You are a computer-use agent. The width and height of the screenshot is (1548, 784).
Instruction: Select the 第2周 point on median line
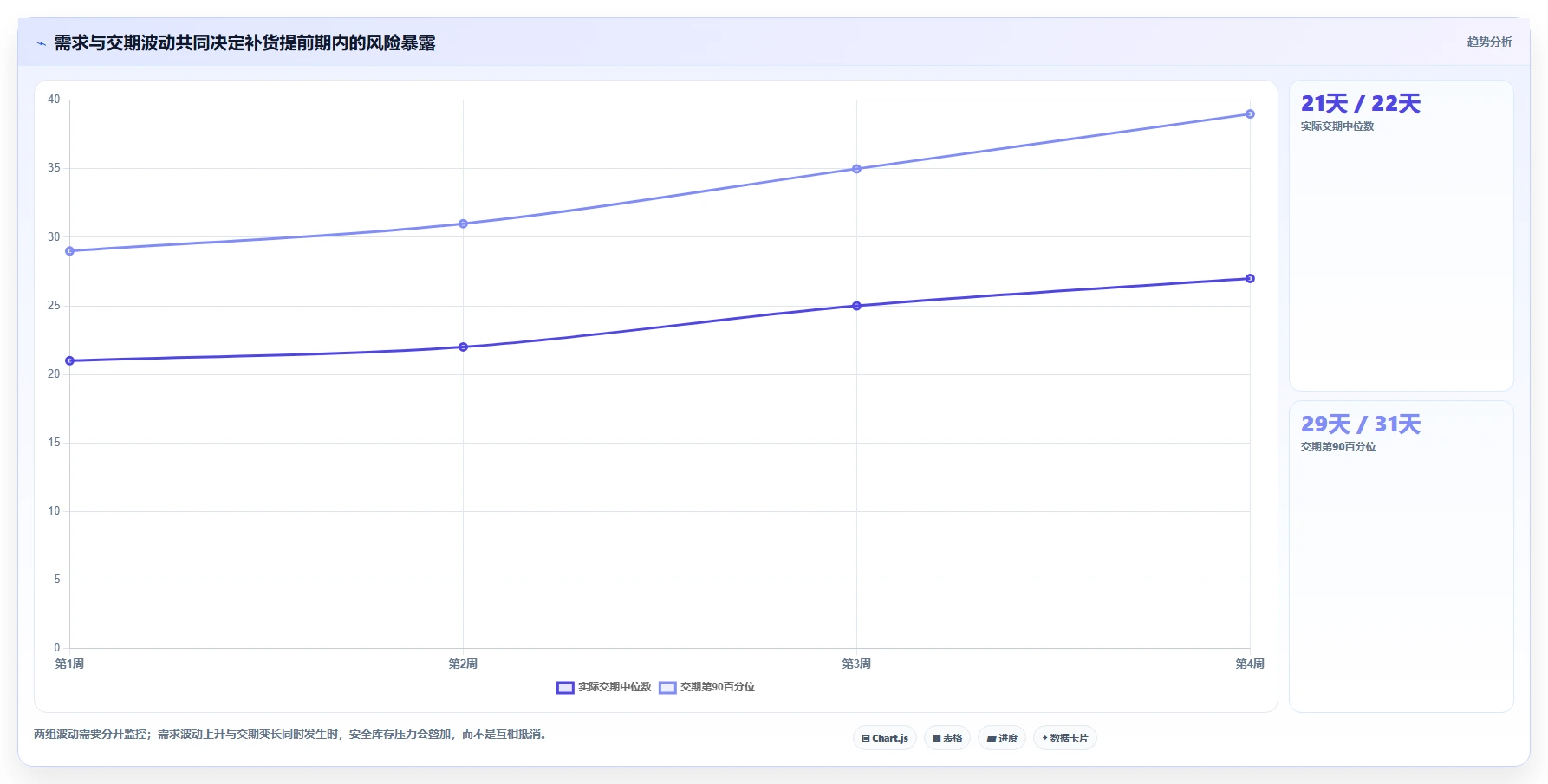(463, 347)
